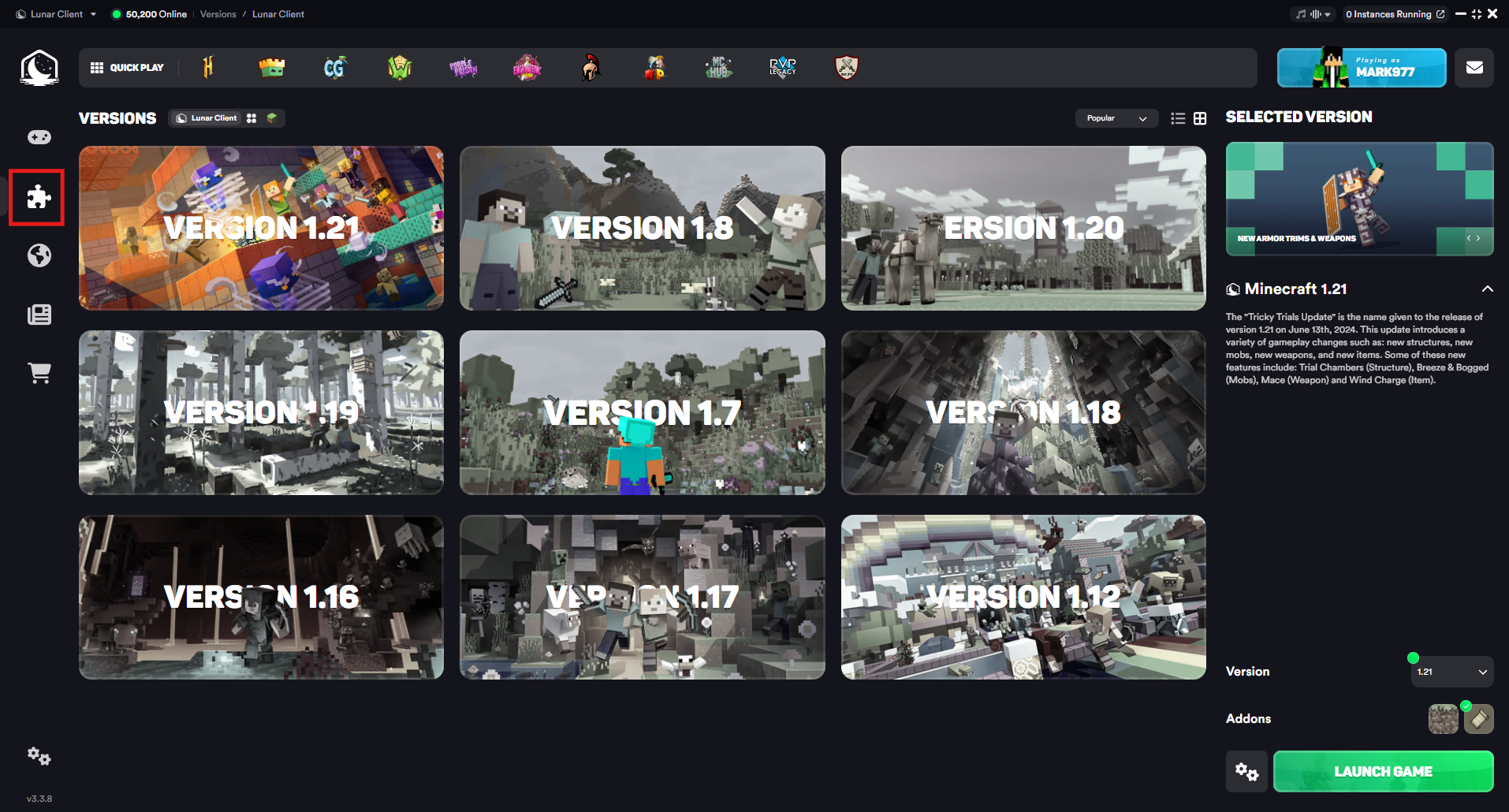
Task: Click the crowned green-face server icon
Action: click(272, 68)
